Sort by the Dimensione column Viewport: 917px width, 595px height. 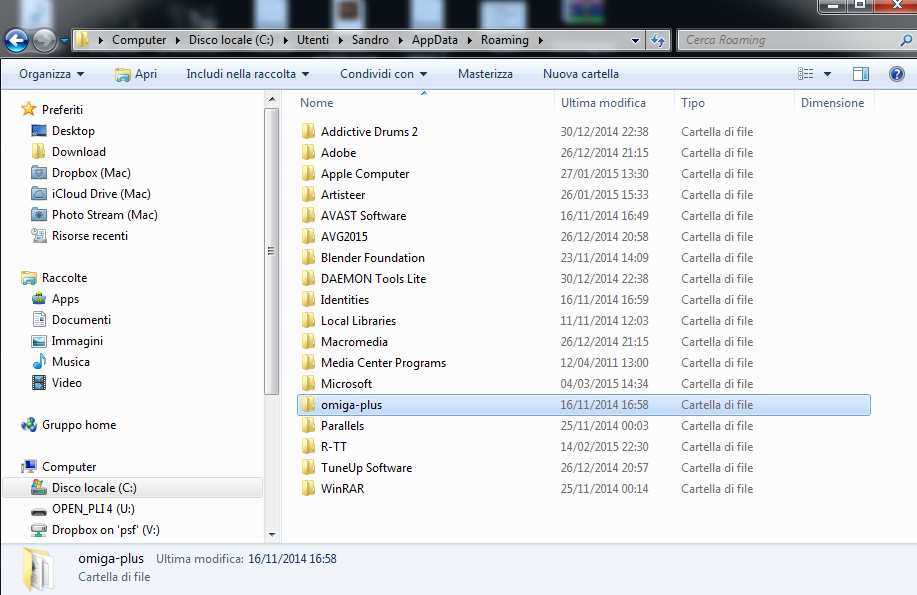832,103
